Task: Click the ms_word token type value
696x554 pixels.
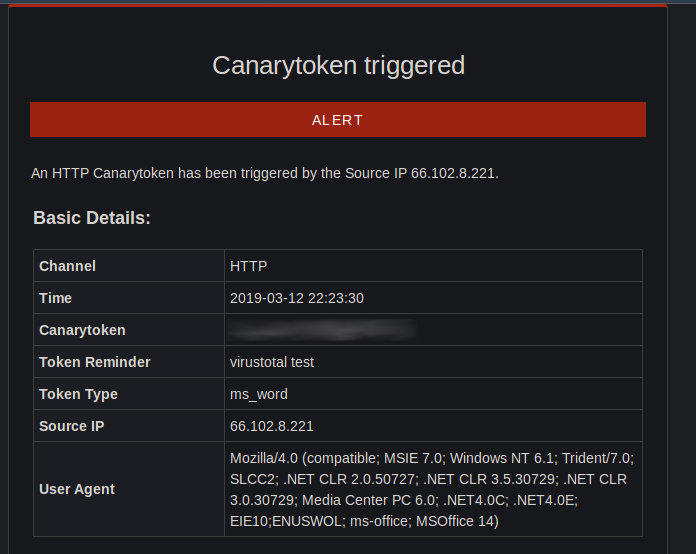Action: pyautogui.click(x=259, y=394)
